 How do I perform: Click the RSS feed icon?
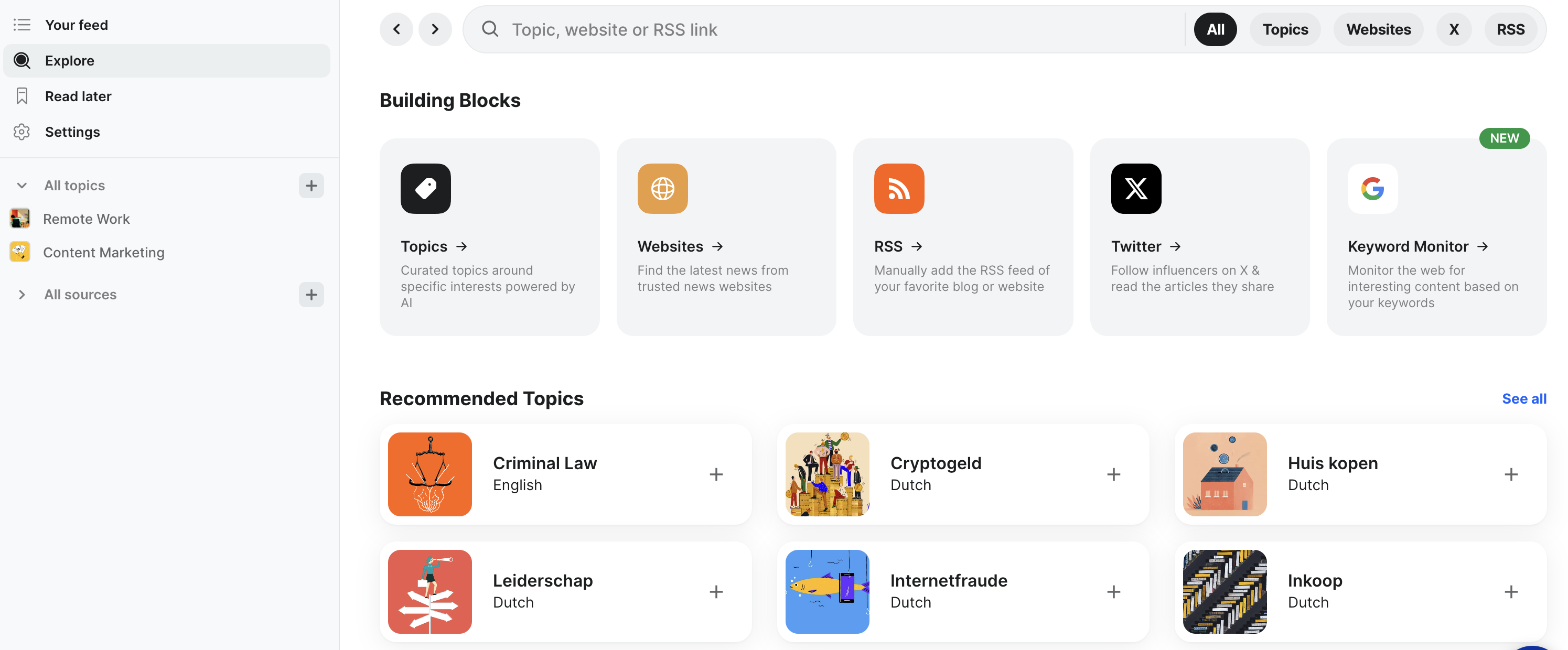tap(899, 189)
